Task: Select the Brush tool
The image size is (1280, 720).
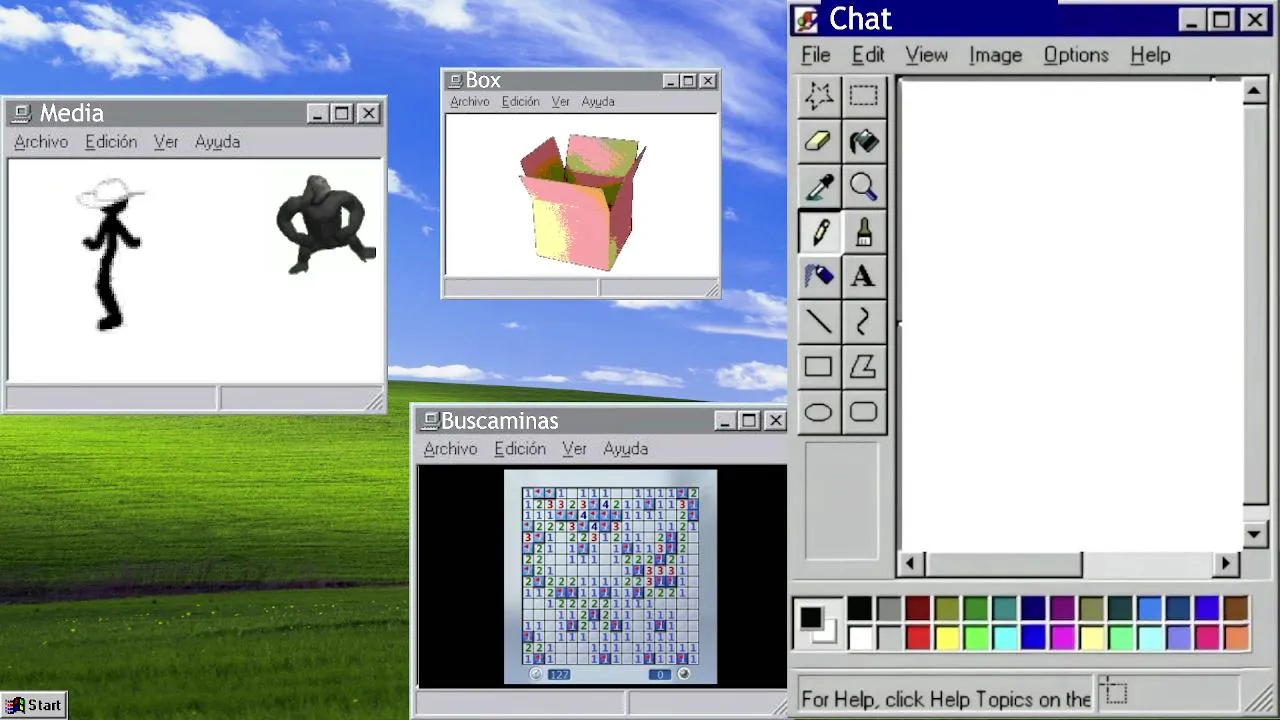Action: (x=863, y=232)
